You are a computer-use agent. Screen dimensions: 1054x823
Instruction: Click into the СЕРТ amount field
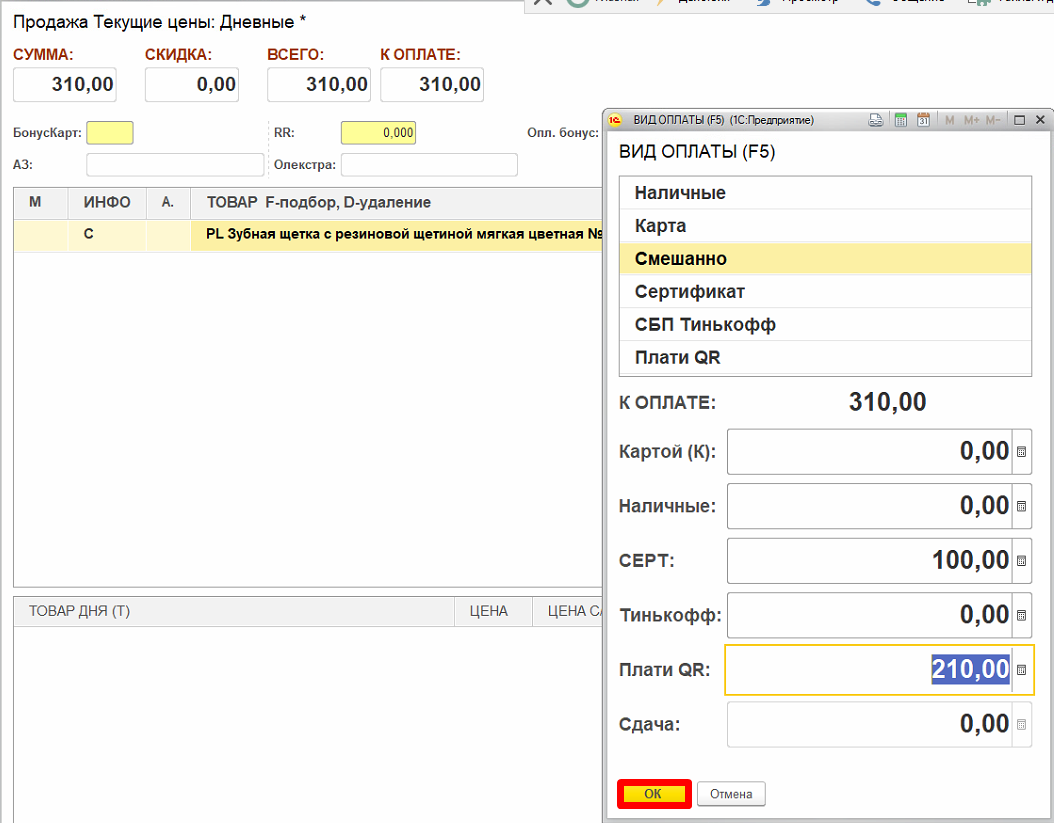868,561
